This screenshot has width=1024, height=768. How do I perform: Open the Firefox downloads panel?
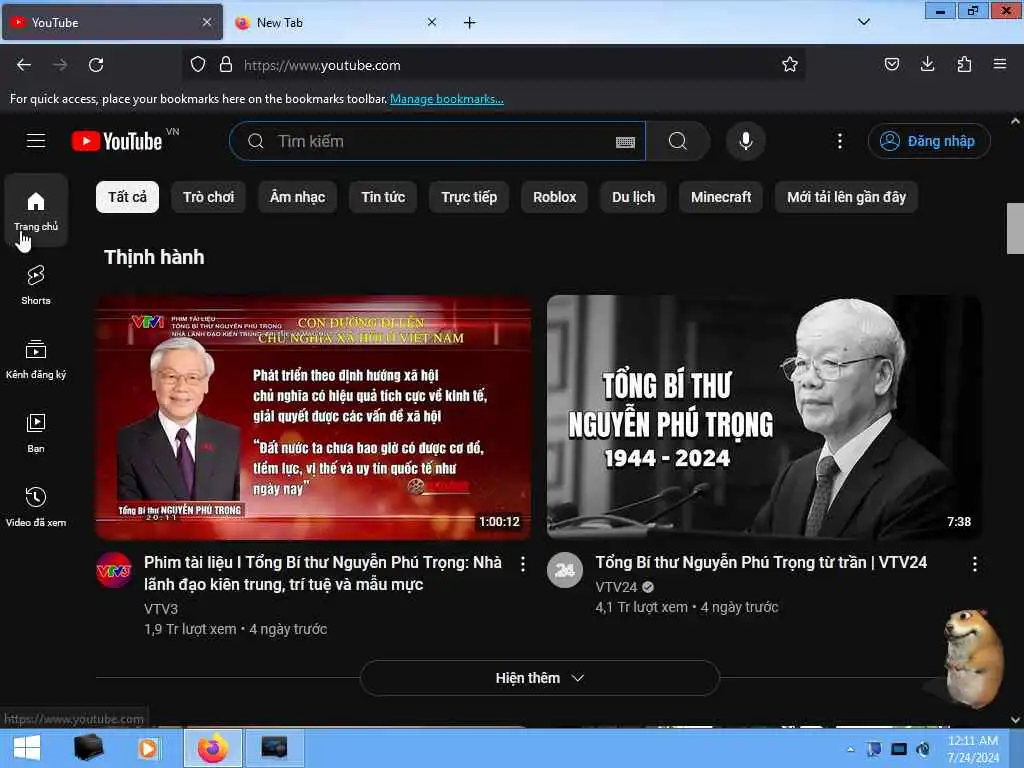(927, 64)
